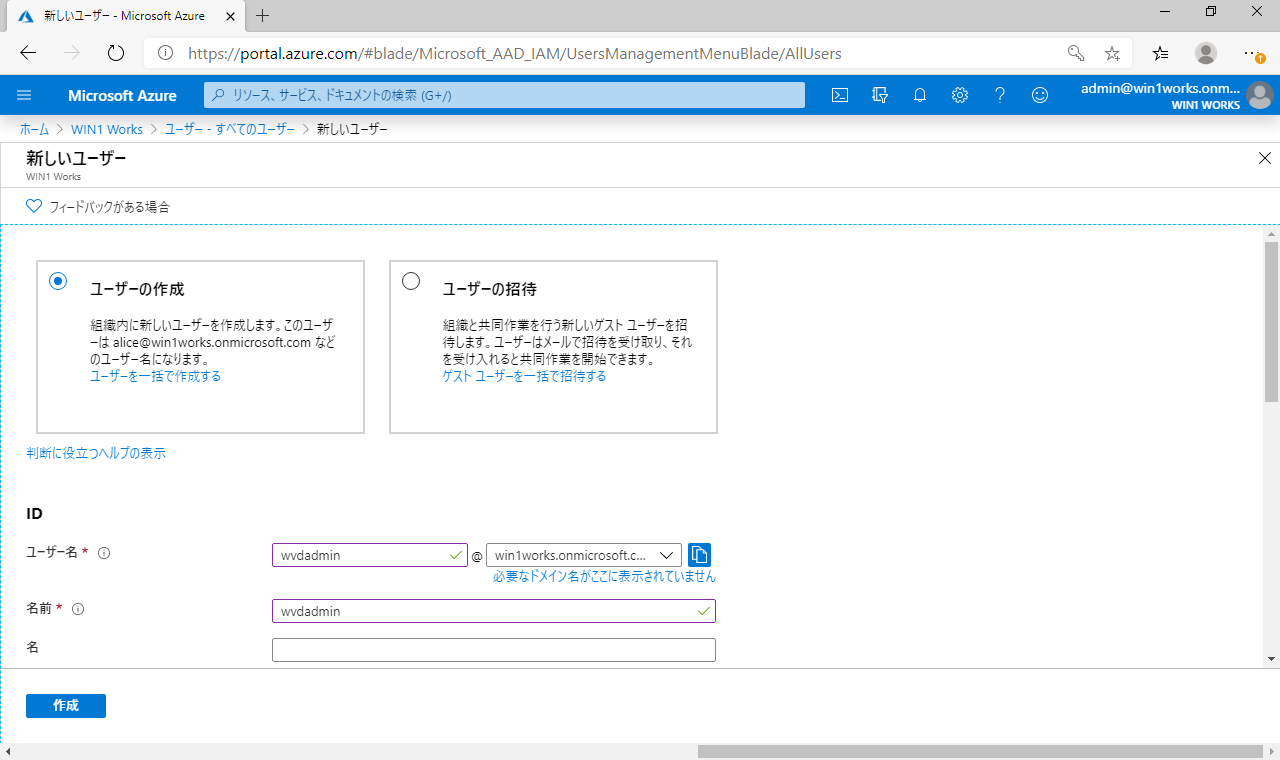The width and height of the screenshot is (1280, 760).
Task: Click the vertical scrollbar up arrow
Action: tap(1271, 233)
